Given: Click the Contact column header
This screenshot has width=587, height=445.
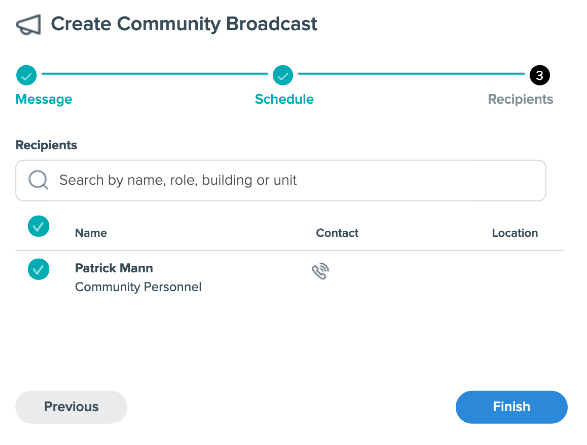Looking at the screenshot, I should [x=337, y=233].
